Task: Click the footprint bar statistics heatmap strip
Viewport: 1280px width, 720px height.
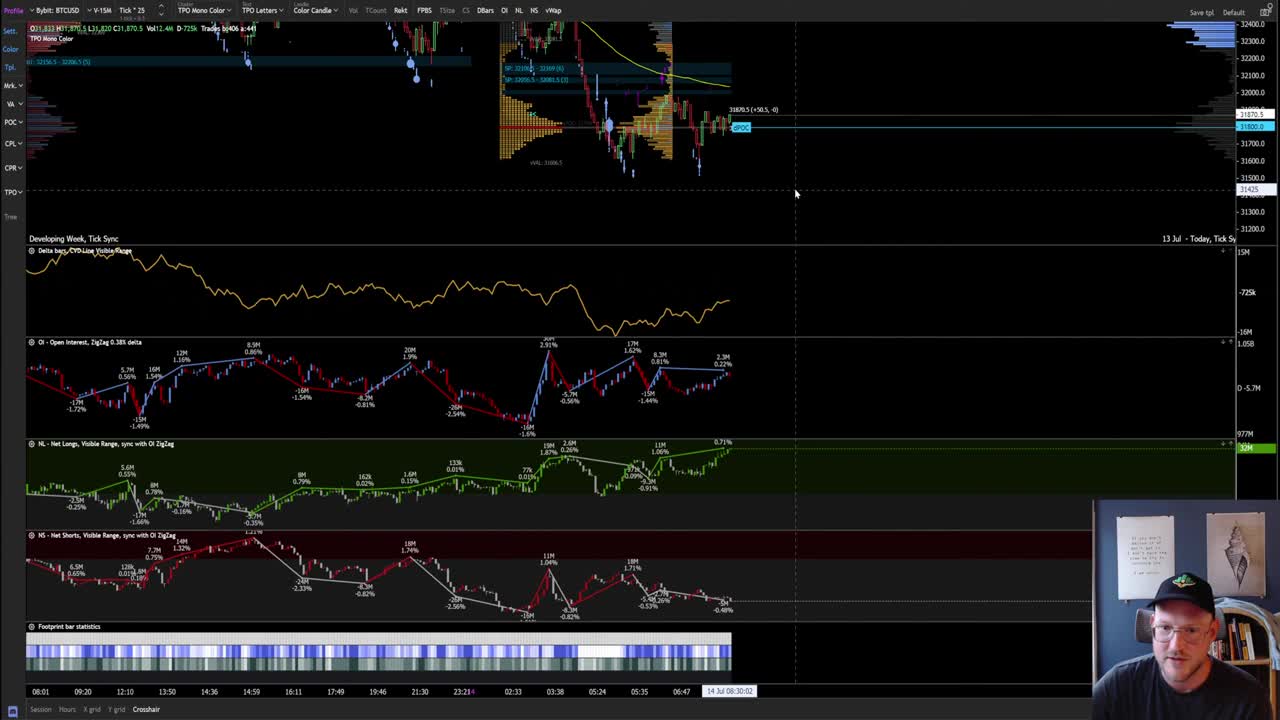Action: (x=379, y=651)
